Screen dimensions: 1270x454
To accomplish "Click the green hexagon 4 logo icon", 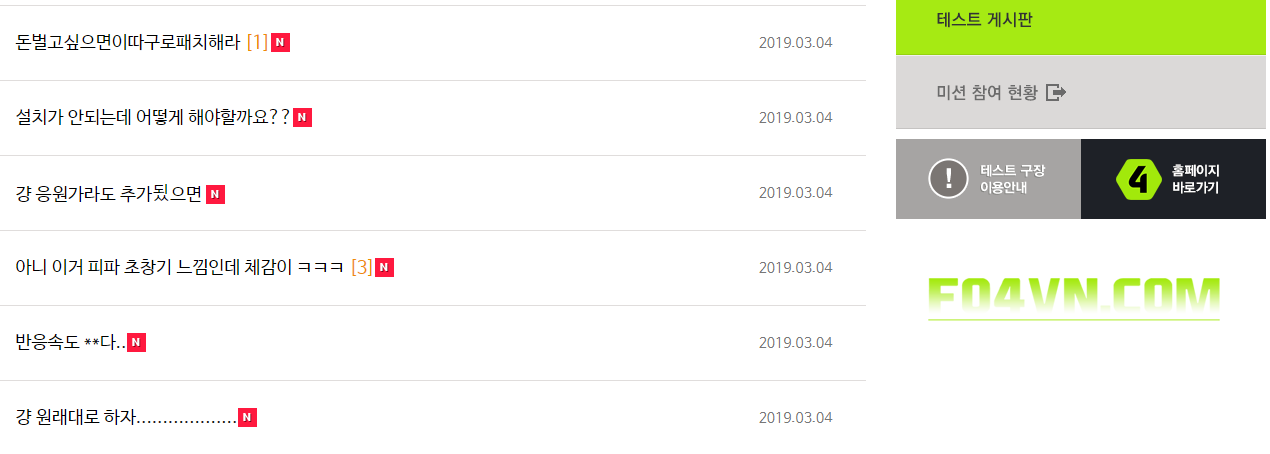I will click(1138, 179).
